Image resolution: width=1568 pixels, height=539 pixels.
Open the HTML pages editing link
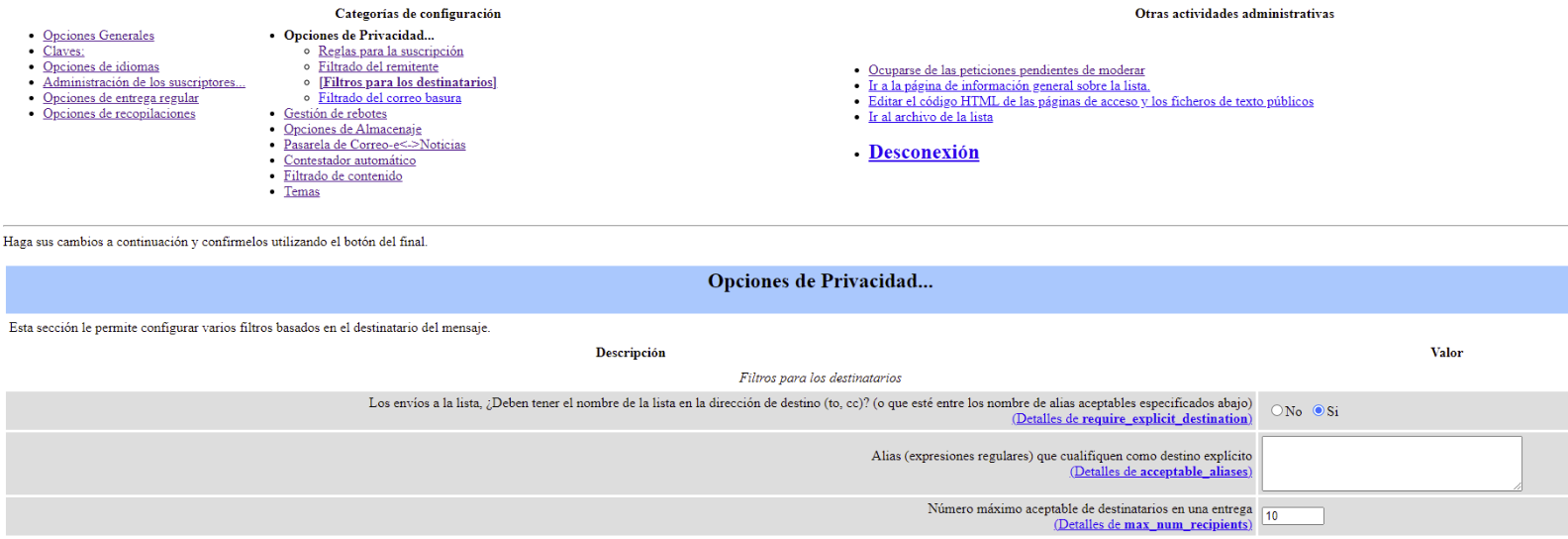[x=1091, y=102]
